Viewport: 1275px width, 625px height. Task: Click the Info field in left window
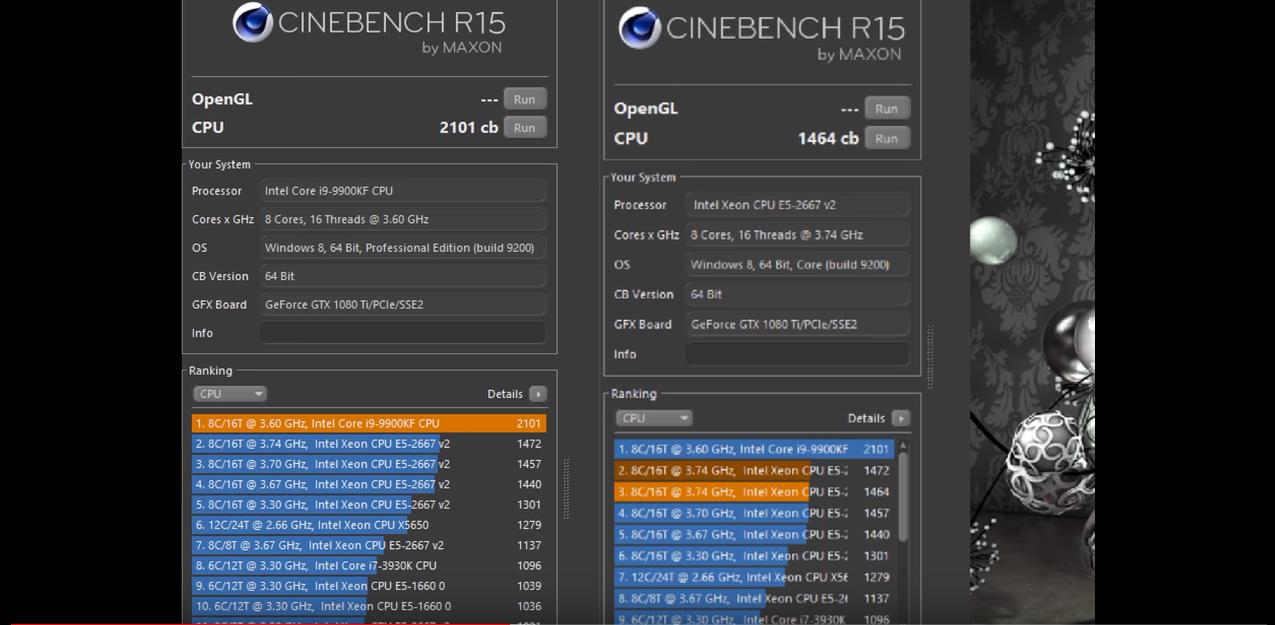click(x=403, y=333)
